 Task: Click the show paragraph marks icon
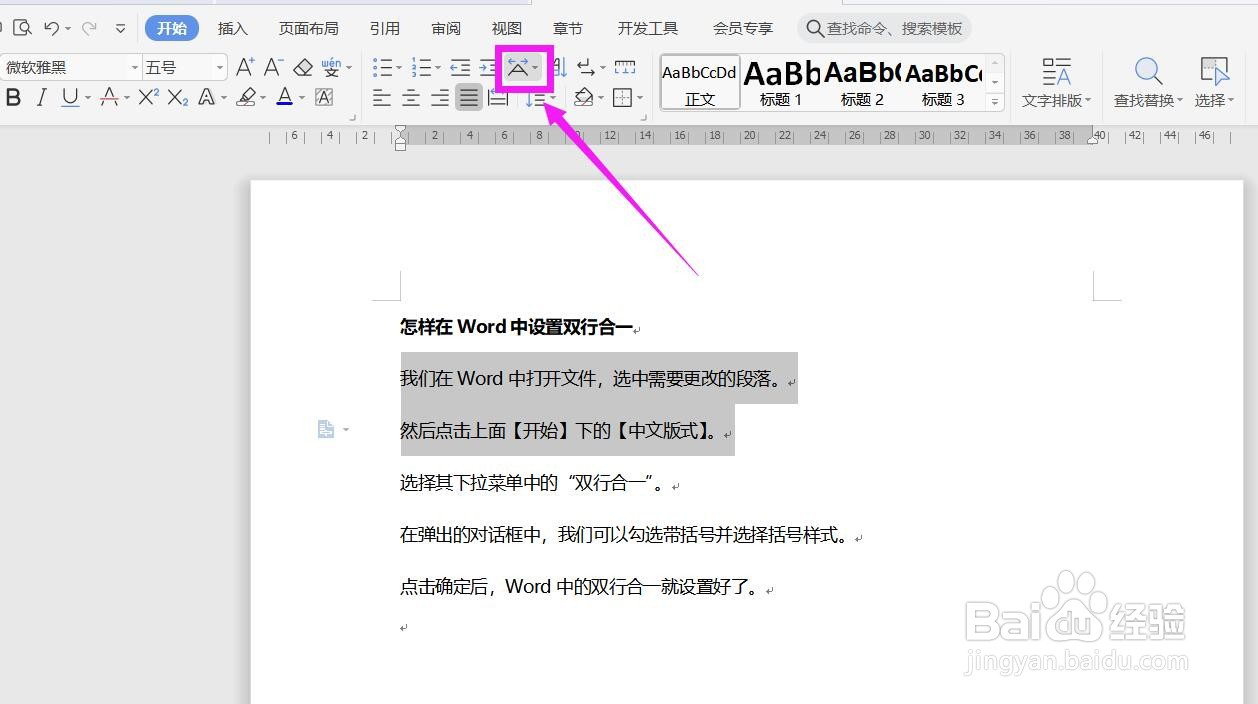pyautogui.click(x=587, y=67)
